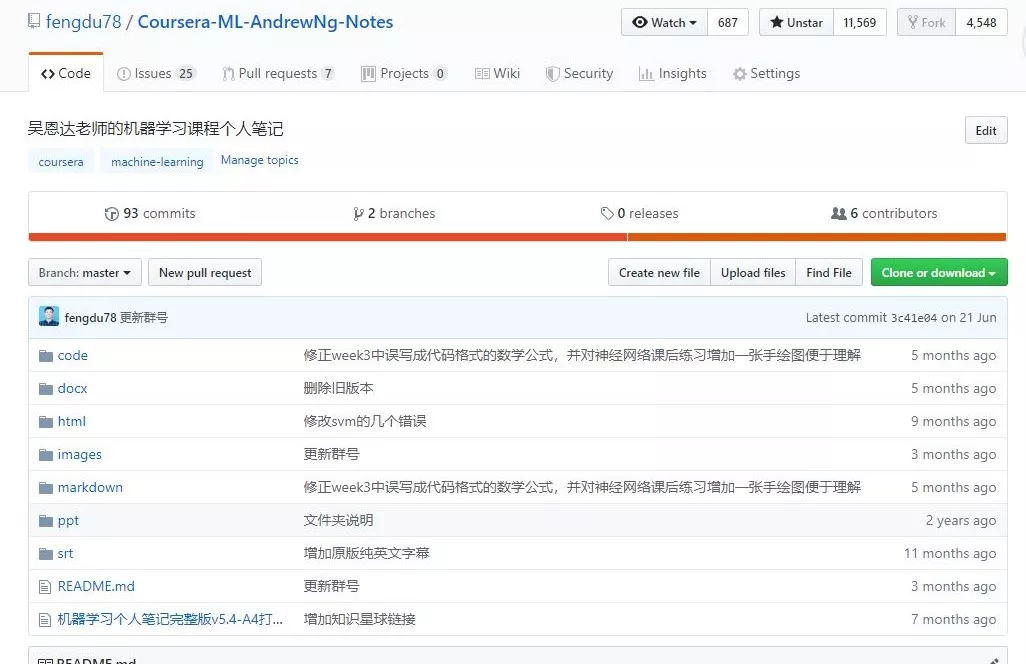Click the machine-learning topic tag

click(x=157, y=162)
